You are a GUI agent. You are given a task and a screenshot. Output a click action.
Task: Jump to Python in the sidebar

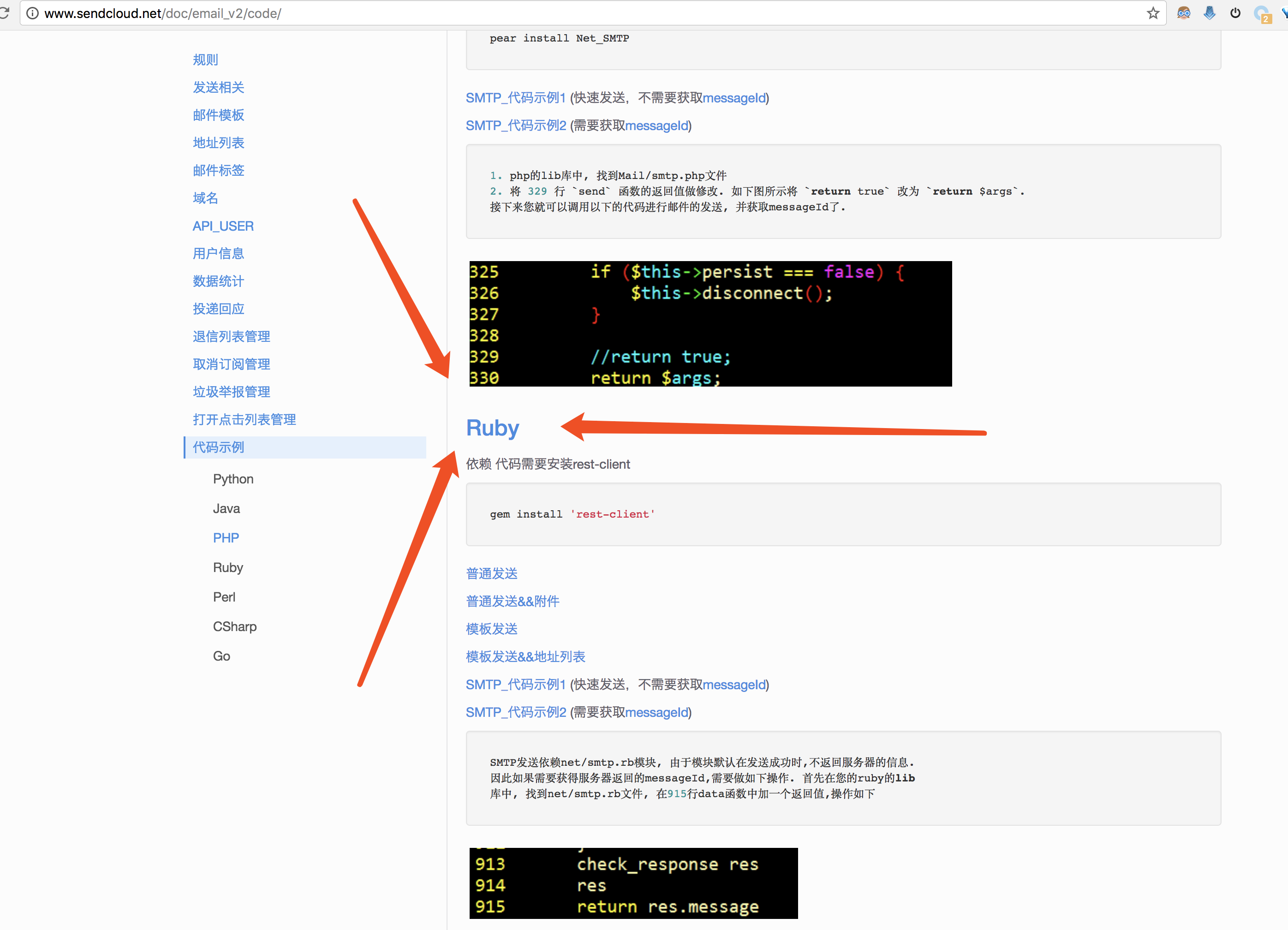(233, 479)
